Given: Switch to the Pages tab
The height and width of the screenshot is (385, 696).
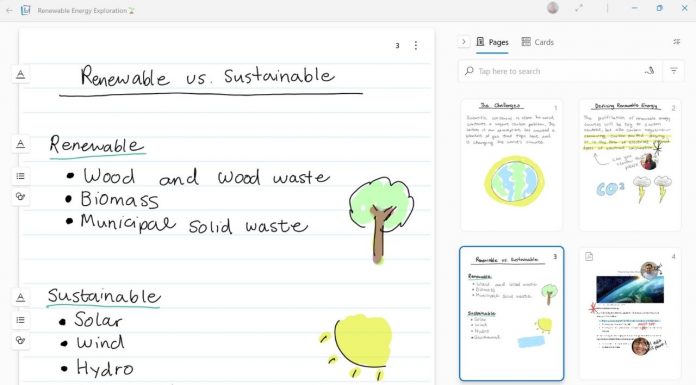Looking at the screenshot, I should pos(492,42).
